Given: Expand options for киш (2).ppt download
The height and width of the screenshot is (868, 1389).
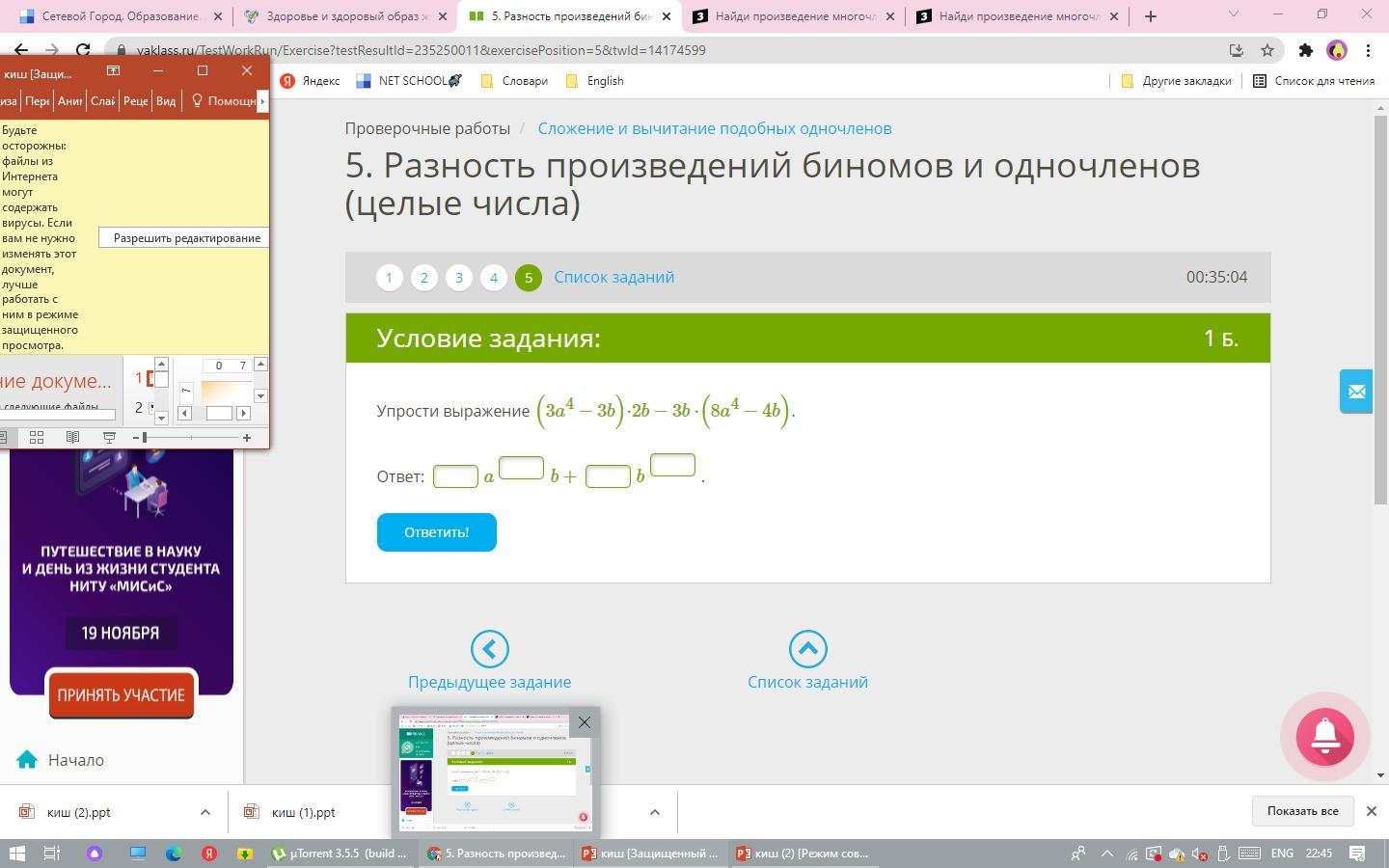Looking at the screenshot, I should pyautogui.click(x=204, y=812).
